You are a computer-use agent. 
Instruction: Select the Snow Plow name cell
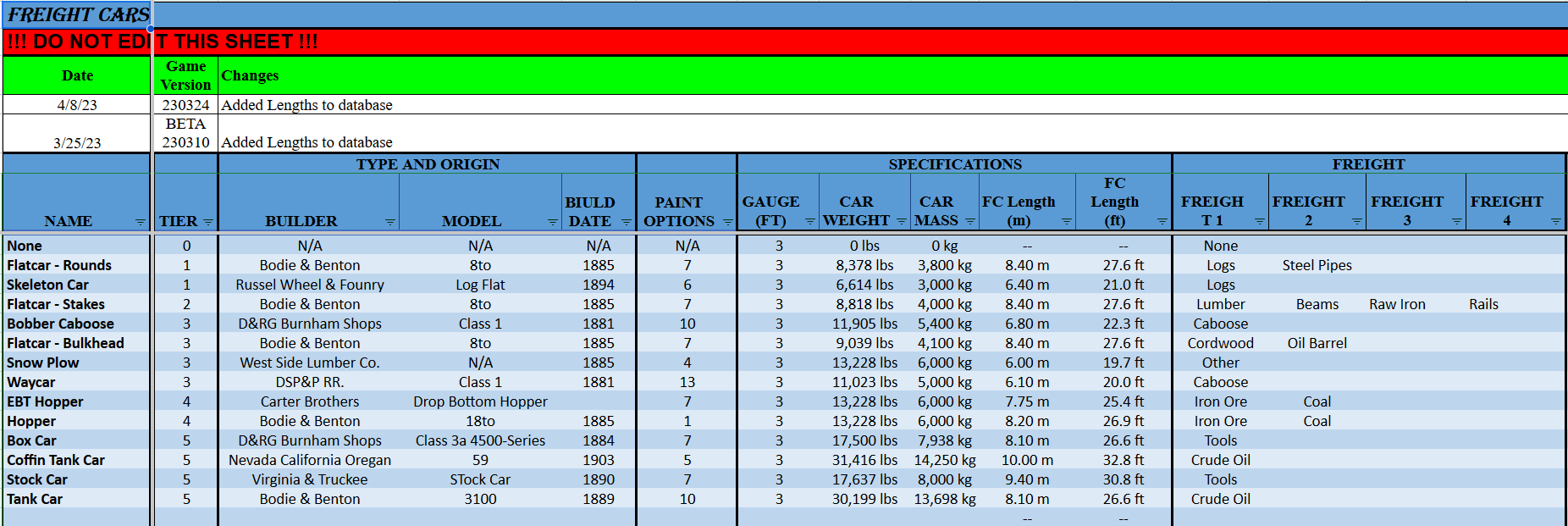tap(77, 363)
